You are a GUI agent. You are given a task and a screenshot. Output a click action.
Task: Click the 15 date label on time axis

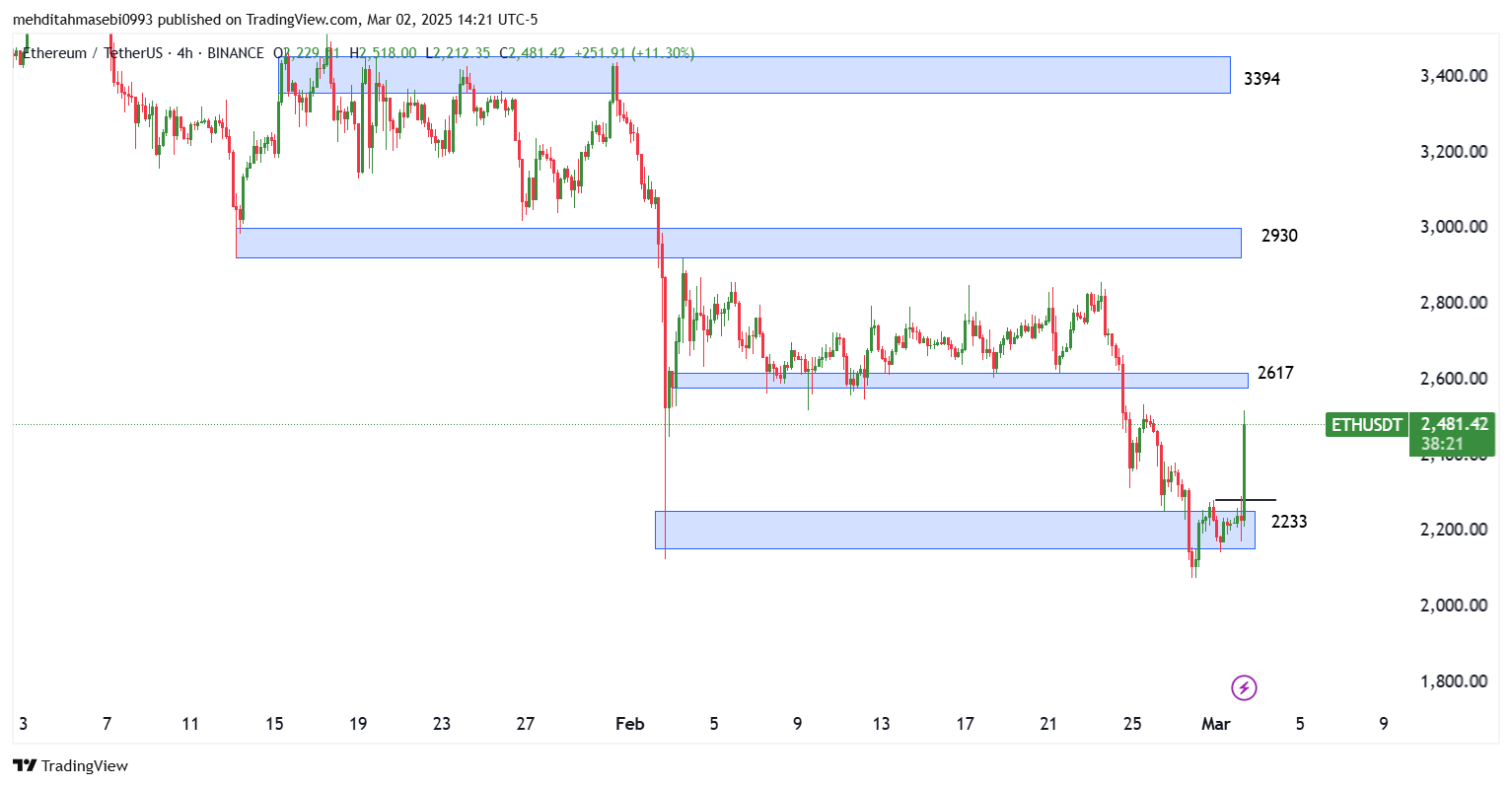click(x=274, y=724)
